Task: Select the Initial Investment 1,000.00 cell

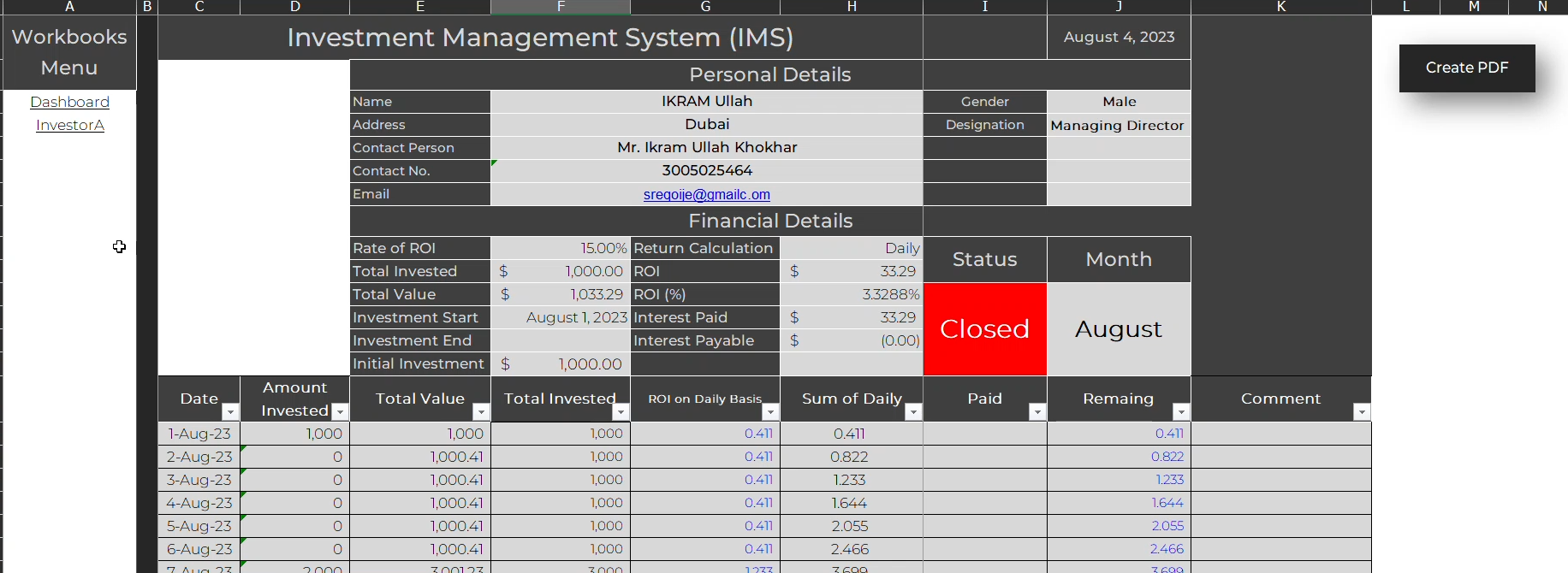Action: (x=561, y=363)
